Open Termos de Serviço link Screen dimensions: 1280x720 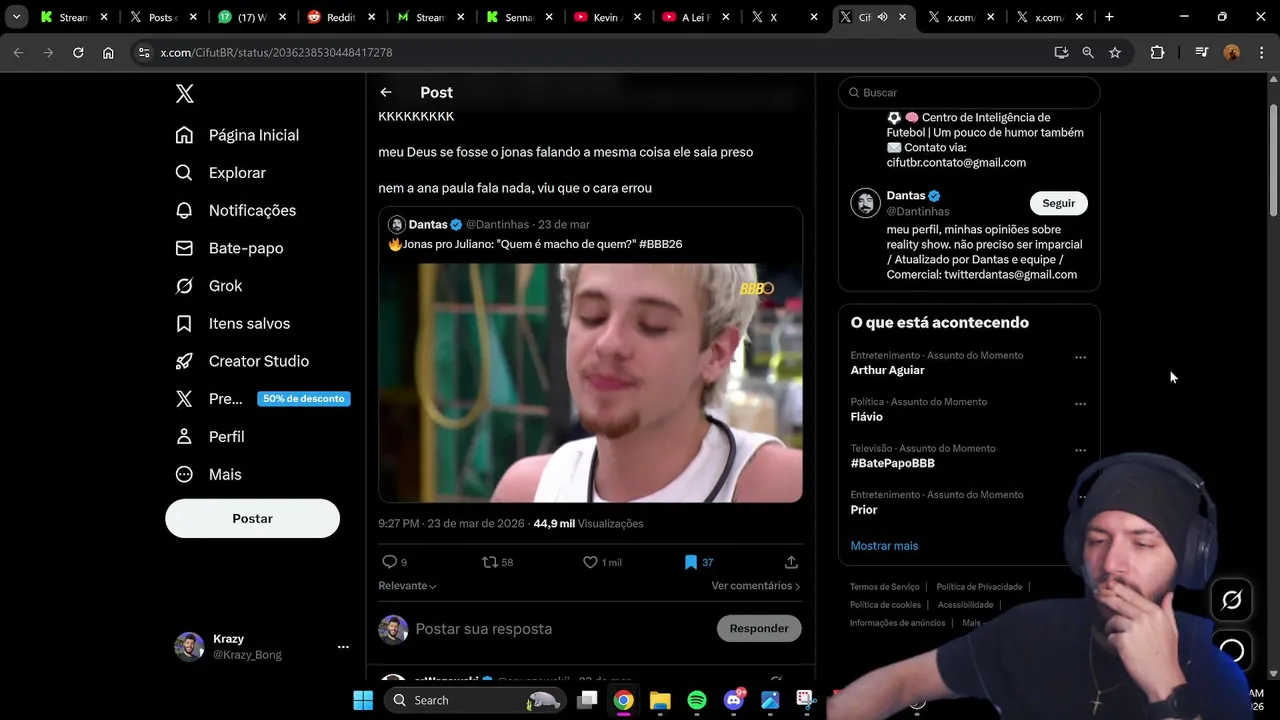pyautogui.click(x=884, y=587)
